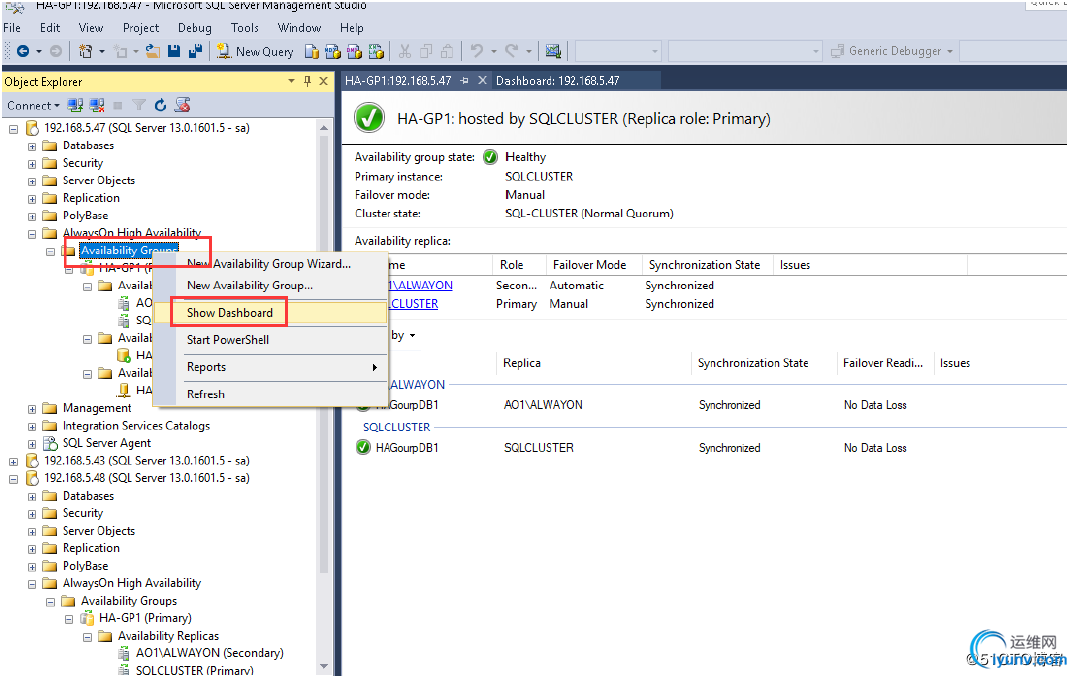
Task: Expand the SQL Server Agent node
Action: point(32,444)
